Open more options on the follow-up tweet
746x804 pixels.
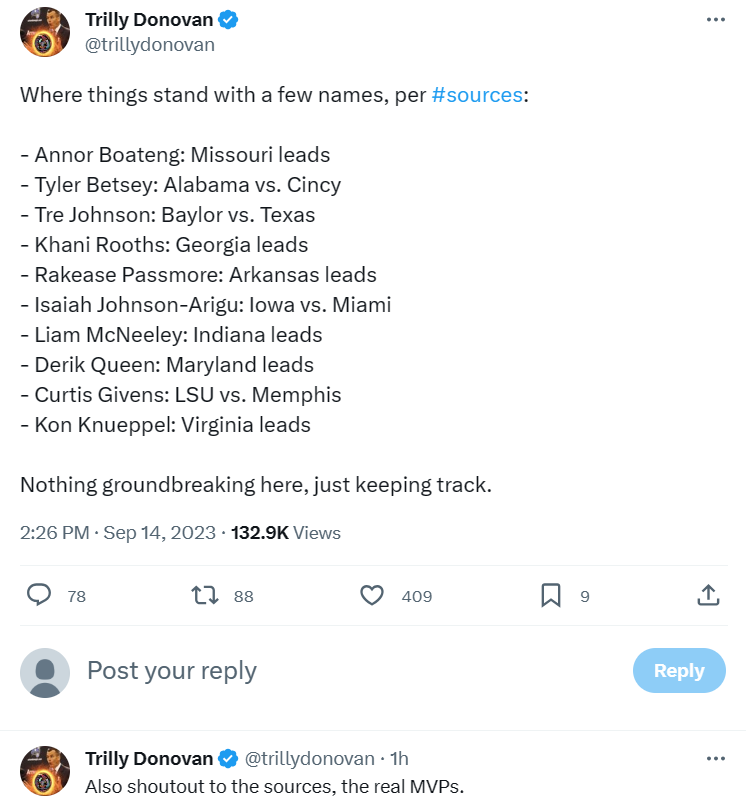[715, 758]
